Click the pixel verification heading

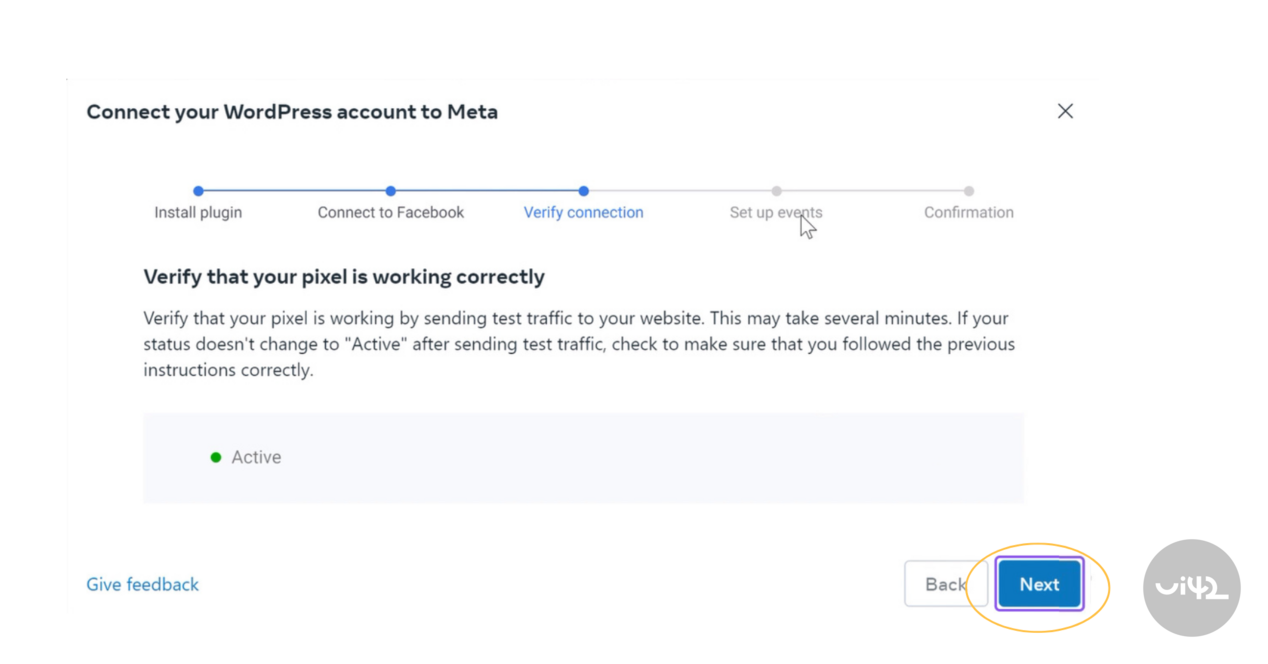tap(344, 277)
